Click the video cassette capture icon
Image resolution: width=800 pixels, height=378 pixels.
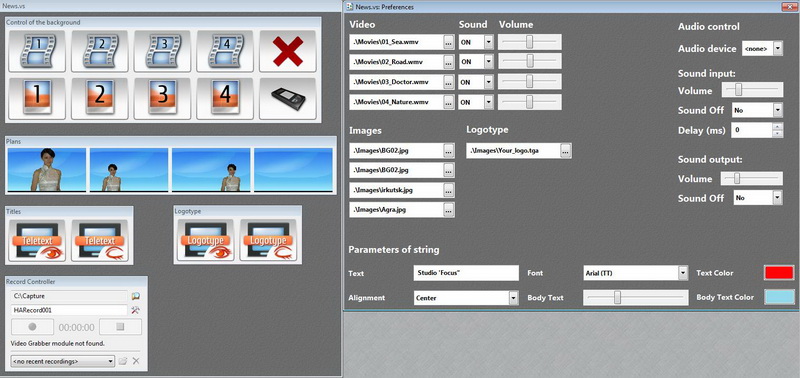tap(288, 98)
